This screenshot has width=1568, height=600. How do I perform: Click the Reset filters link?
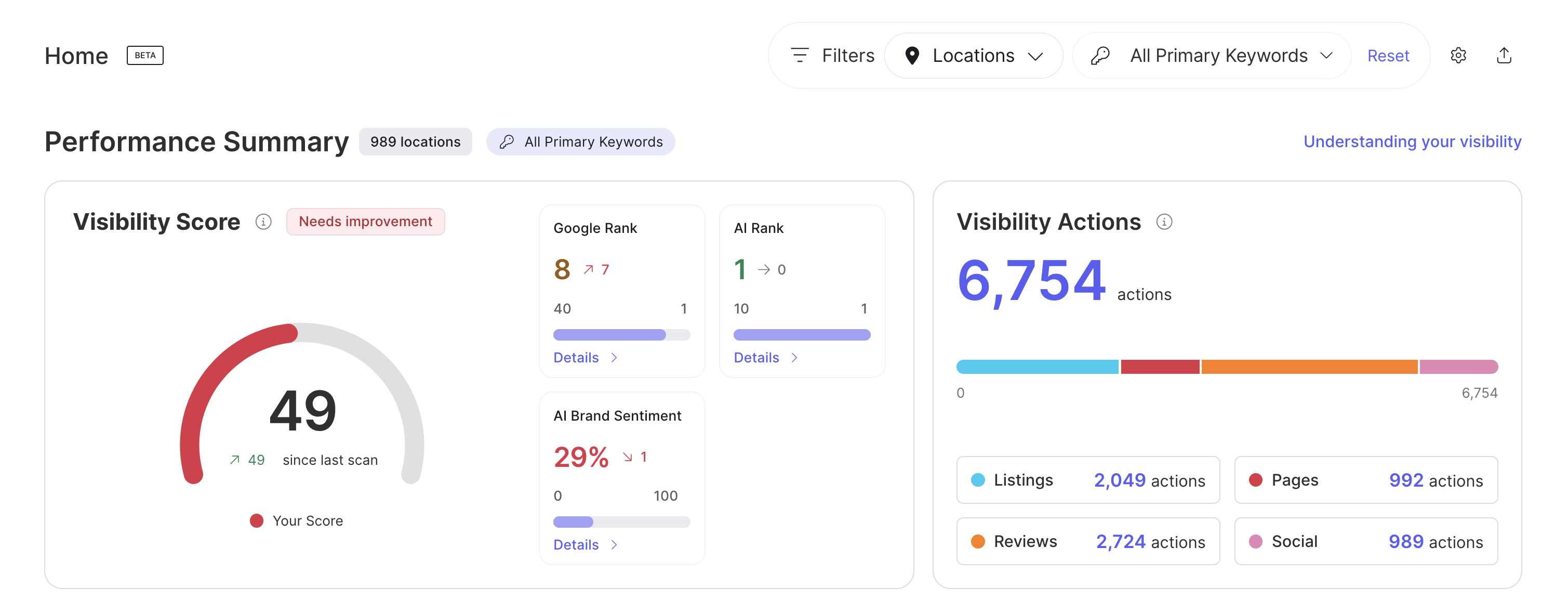(1388, 56)
